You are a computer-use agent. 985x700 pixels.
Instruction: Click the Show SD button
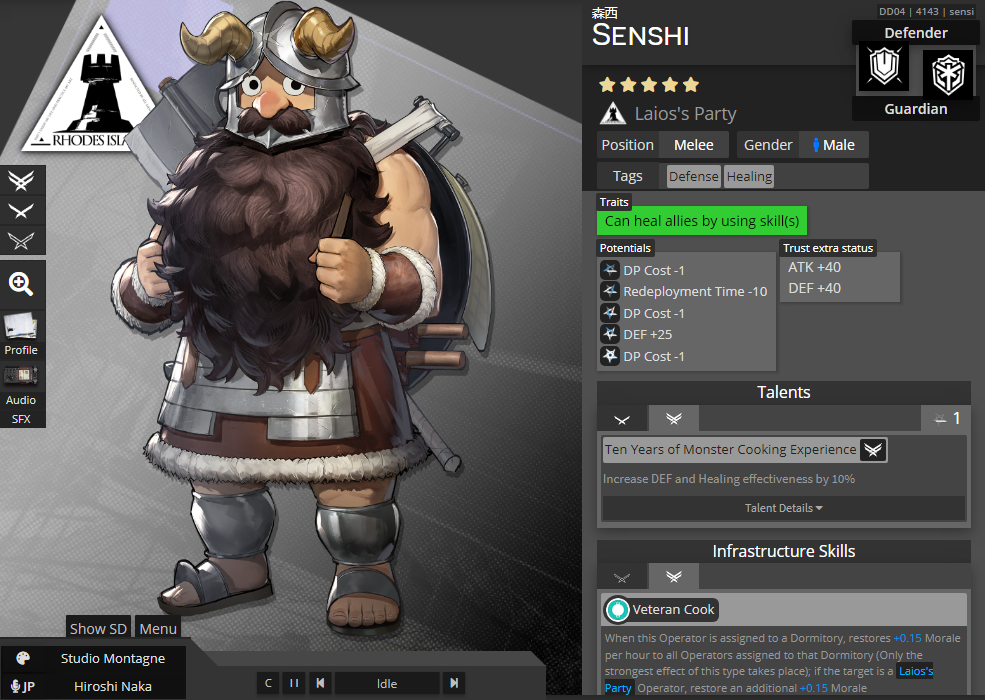(x=99, y=628)
